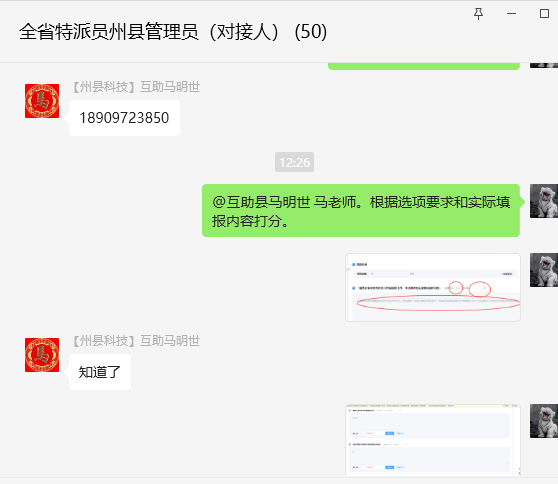
Task: Open the bottom form screenshot thumbnail
Action: pyautogui.click(x=433, y=440)
